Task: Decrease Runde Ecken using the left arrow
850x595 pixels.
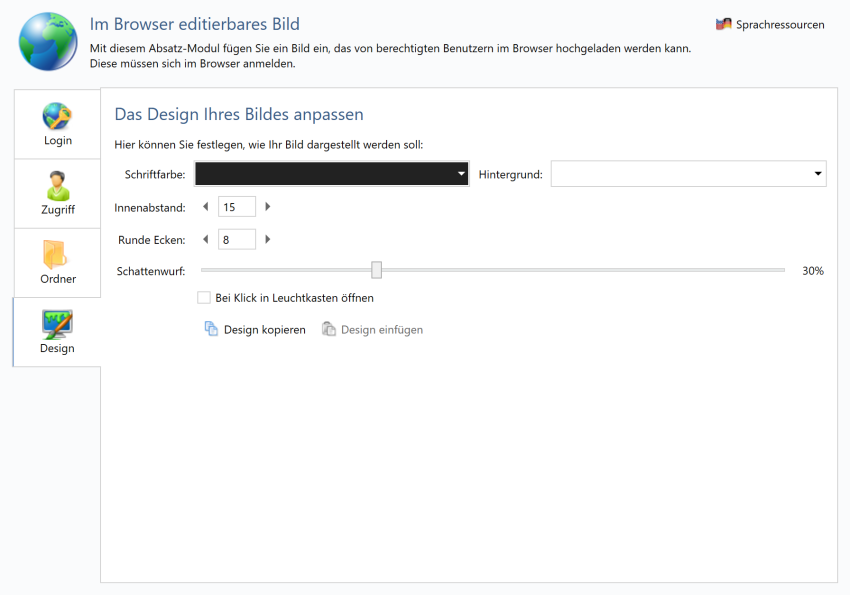Action: pyautogui.click(x=206, y=239)
